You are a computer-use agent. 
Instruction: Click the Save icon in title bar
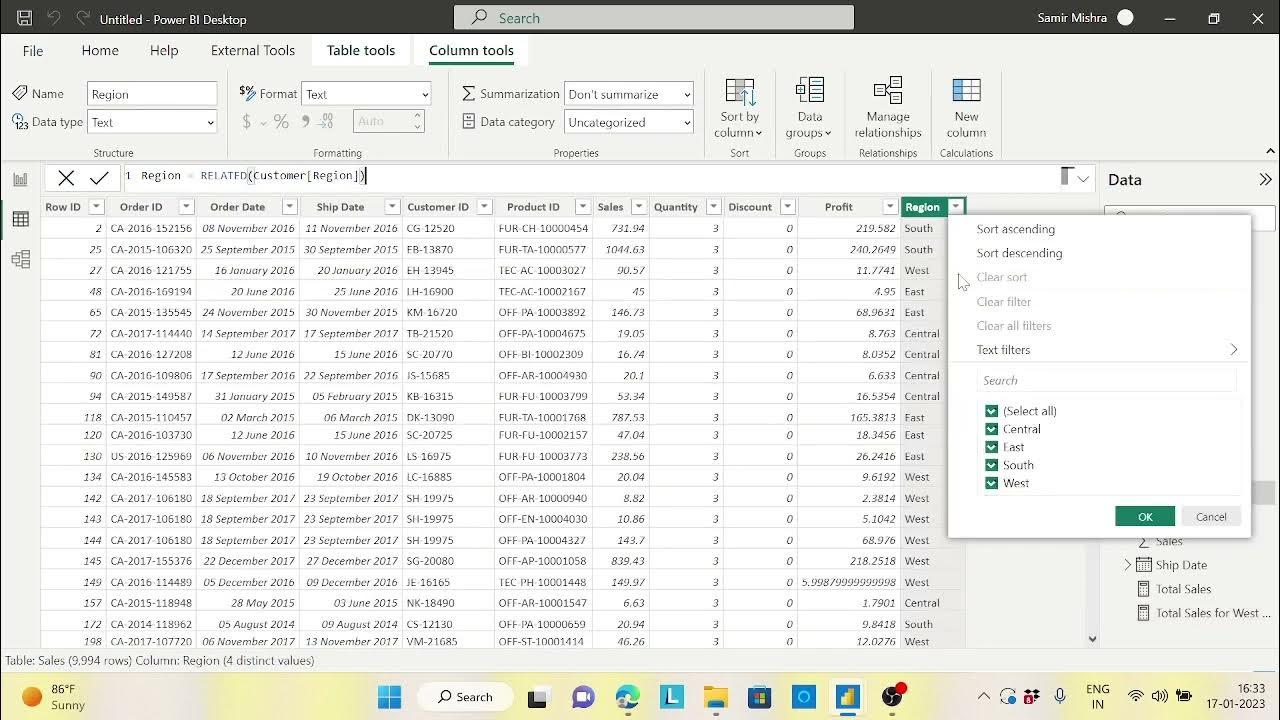click(x=25, y=18)
